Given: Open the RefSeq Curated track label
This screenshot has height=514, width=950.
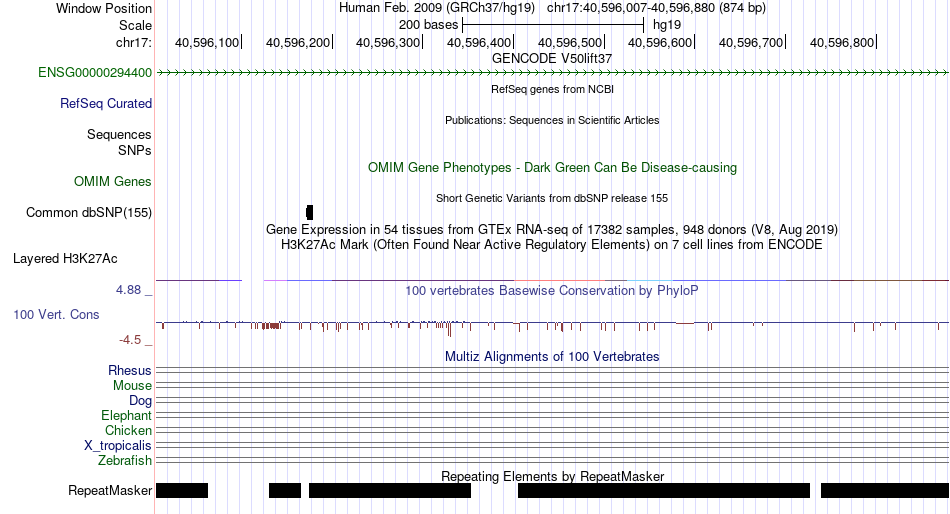Looking at the screenshot, I should pos(105,104).
